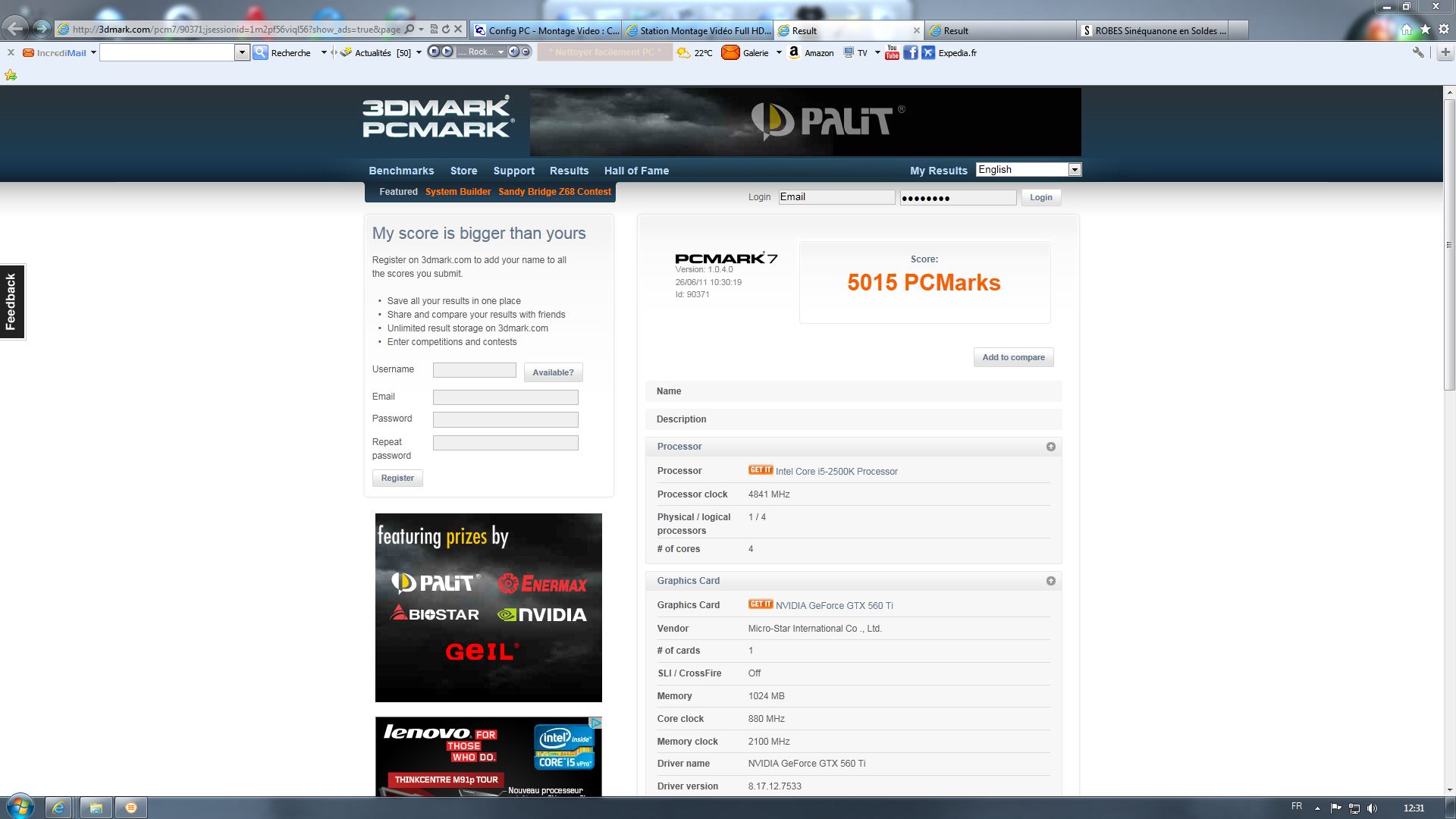Open the English language dropdown
The width and height of the screenshot is (1456, 819).
pos(1074,170)
